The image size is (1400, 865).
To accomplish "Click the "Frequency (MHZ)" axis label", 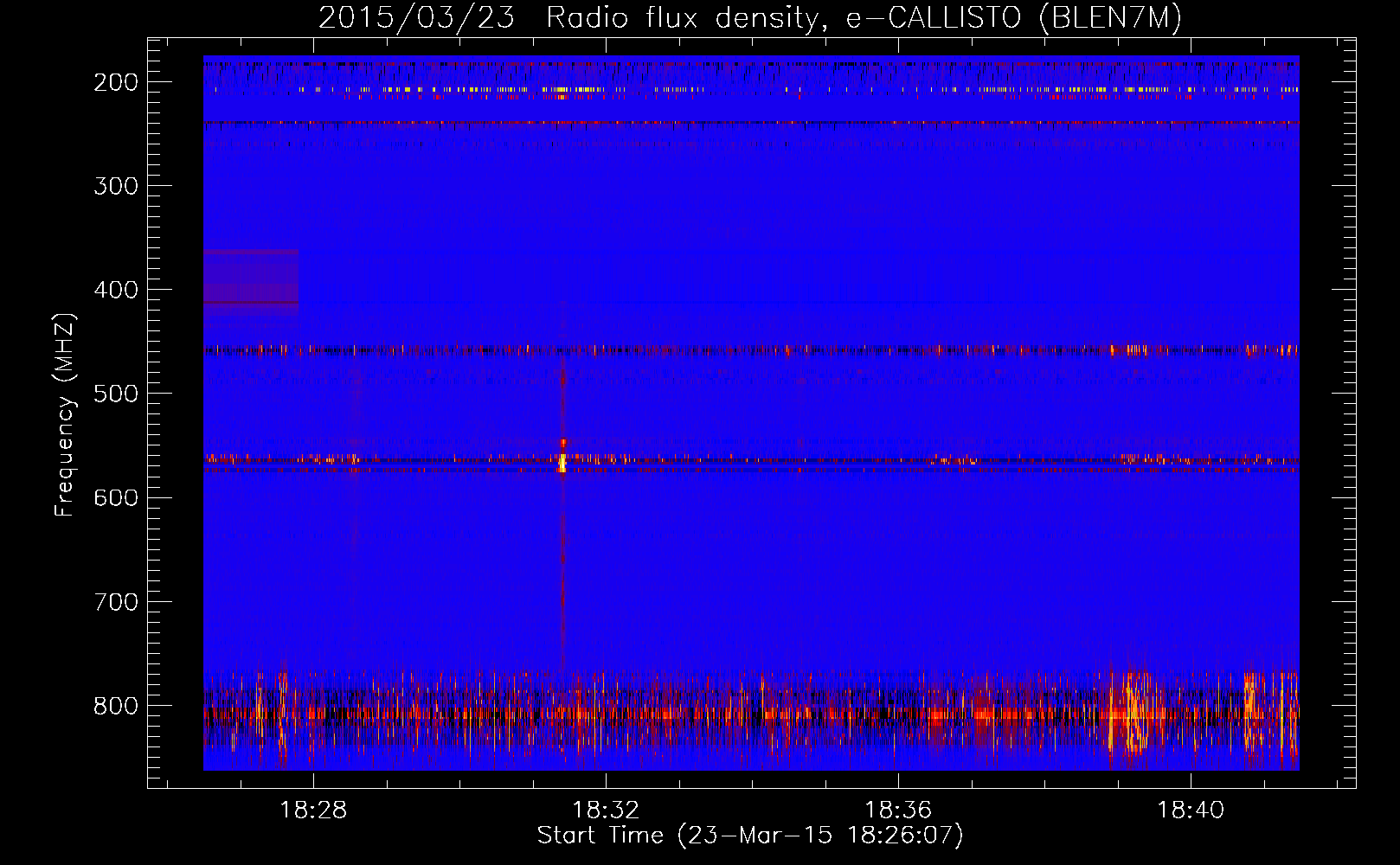I will 65,415.
